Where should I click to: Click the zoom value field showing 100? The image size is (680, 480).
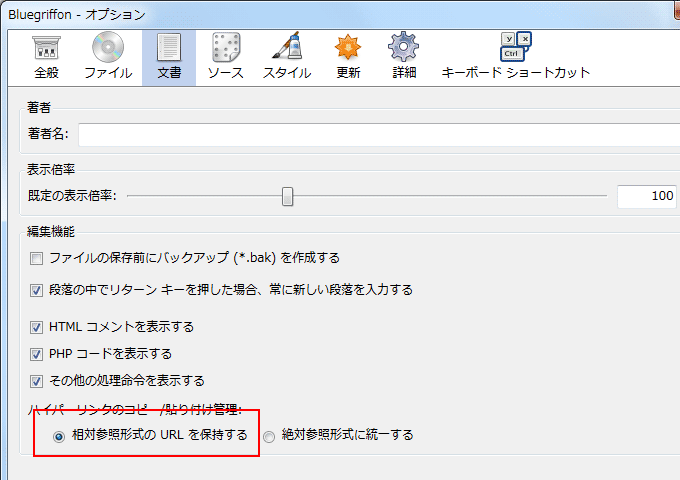(647, 196)
